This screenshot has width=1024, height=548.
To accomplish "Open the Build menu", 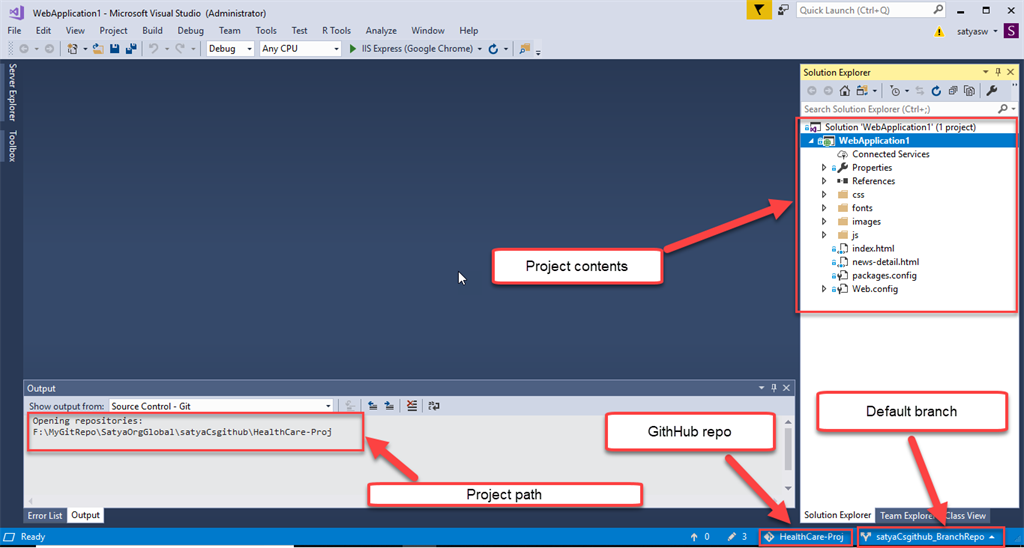I will pyautogui.click(x=152, y=31).
